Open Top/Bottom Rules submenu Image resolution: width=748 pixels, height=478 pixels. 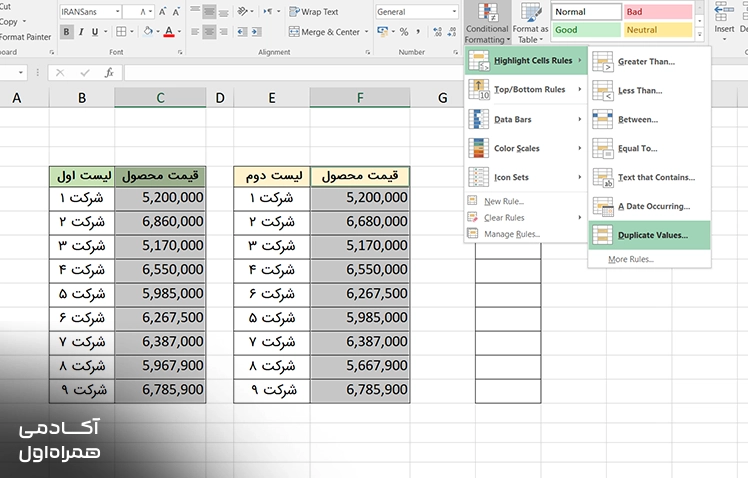tap(526, 89)
